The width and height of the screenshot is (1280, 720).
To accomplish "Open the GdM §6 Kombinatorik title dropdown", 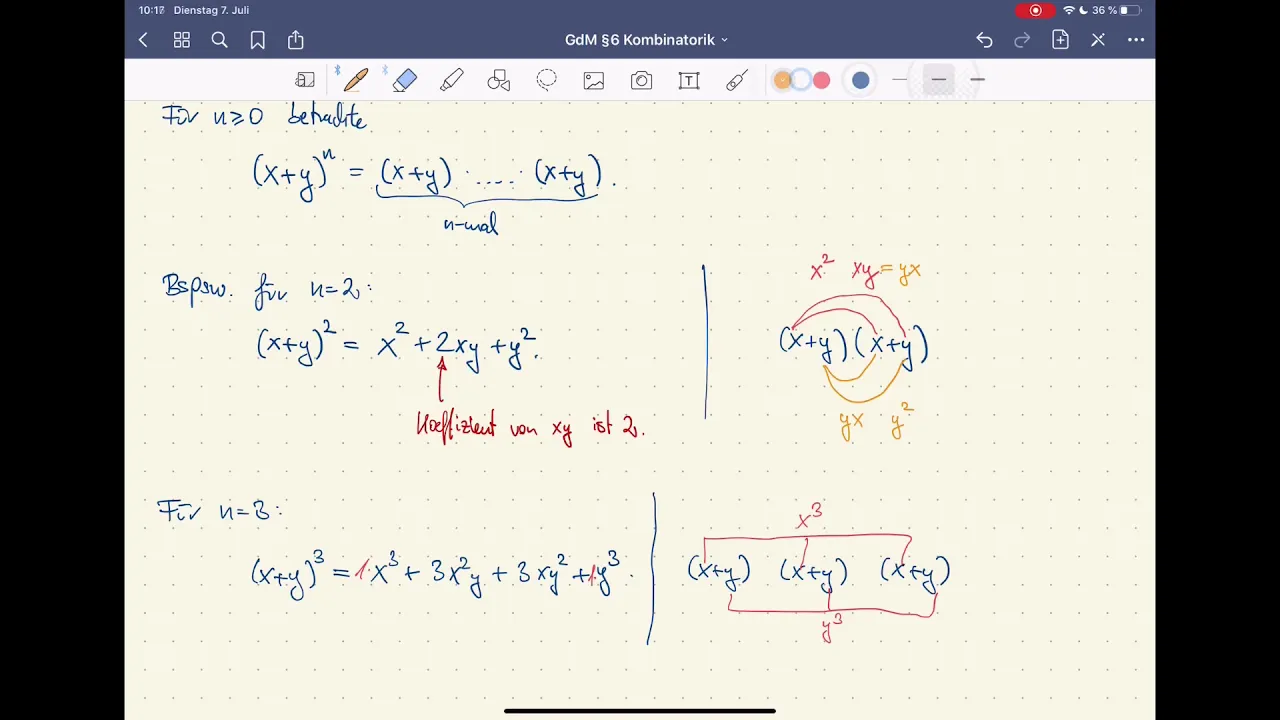I will pyautogui.click(x=646, y=40).
